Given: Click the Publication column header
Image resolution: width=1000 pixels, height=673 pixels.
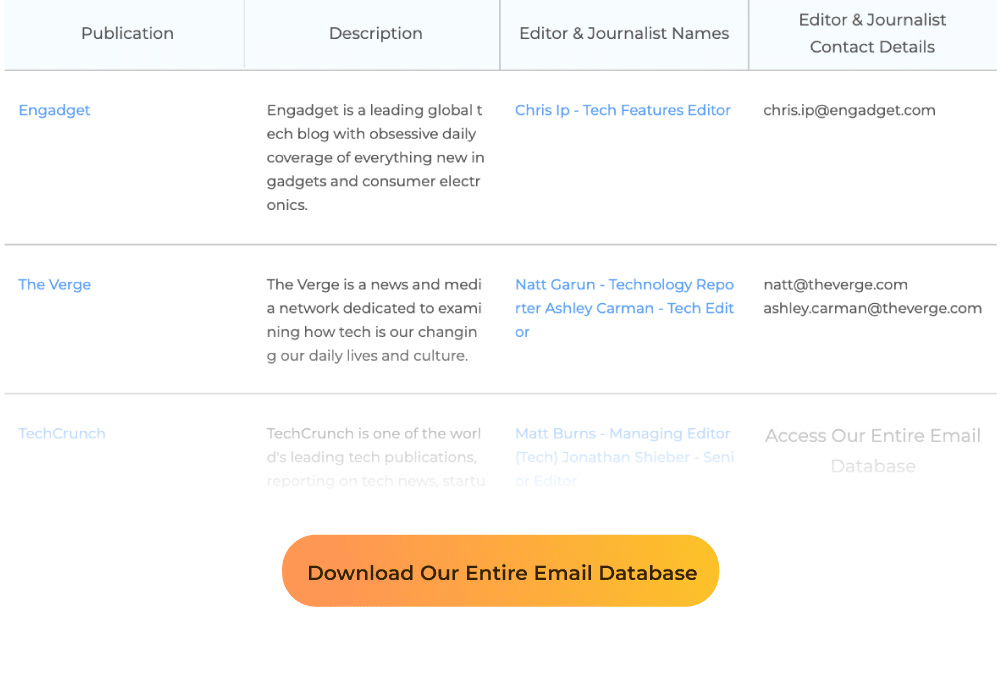Looking at the screenshot, I should pos(127,33).
